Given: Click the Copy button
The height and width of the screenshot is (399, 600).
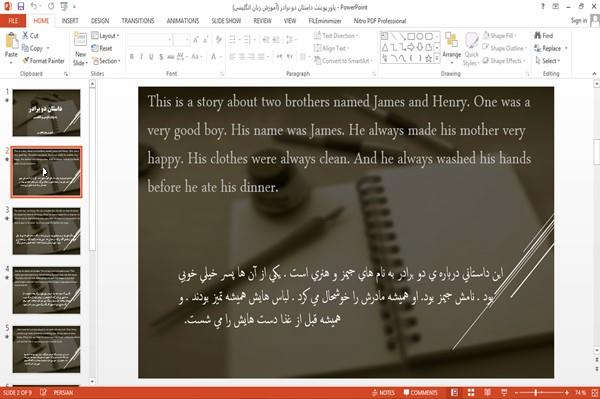Looking at the screenshot, I should point(33,48).
